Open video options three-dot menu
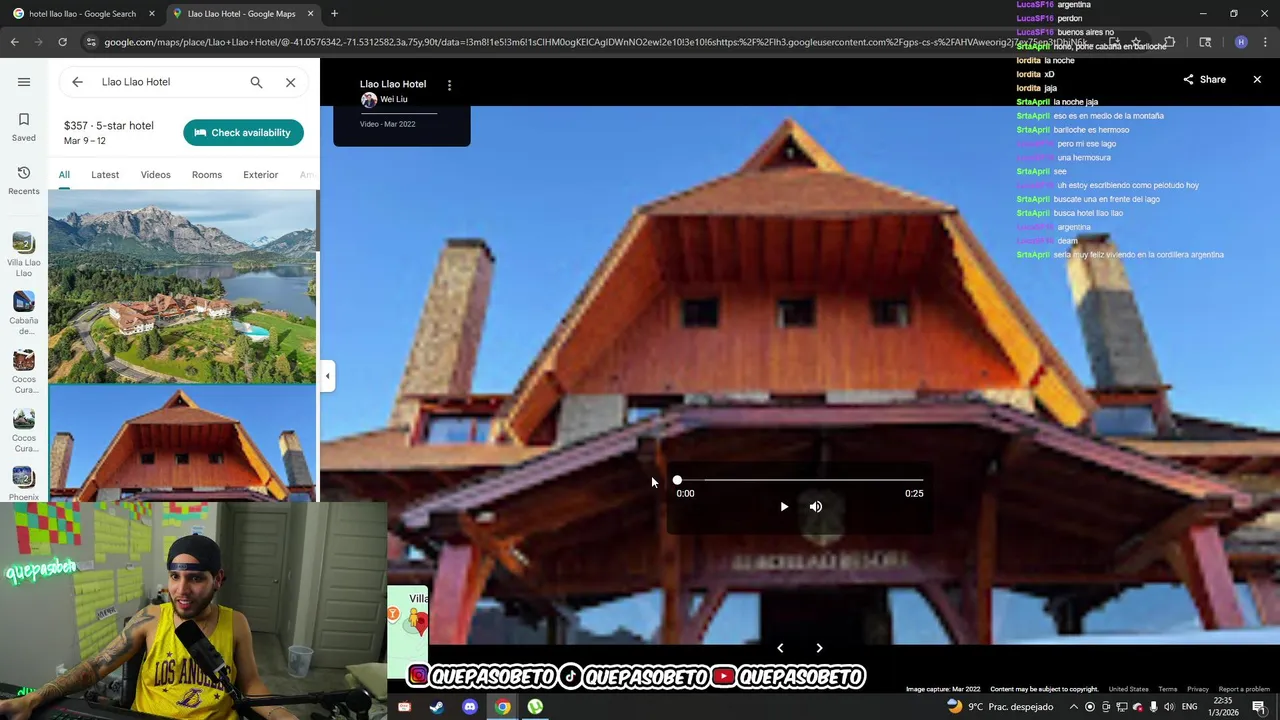This screenshot has height=720, width=1280. (x=449, y=86)
